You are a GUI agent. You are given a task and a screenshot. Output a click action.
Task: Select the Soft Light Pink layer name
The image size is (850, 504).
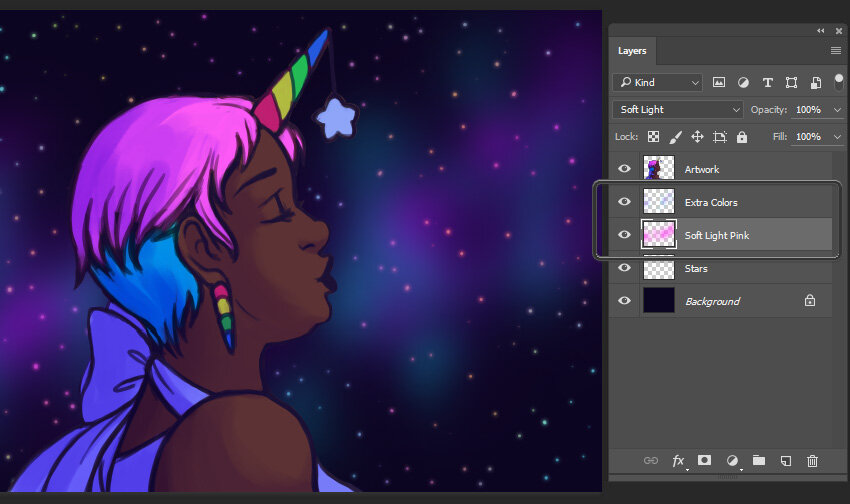[x=717, y=235]
